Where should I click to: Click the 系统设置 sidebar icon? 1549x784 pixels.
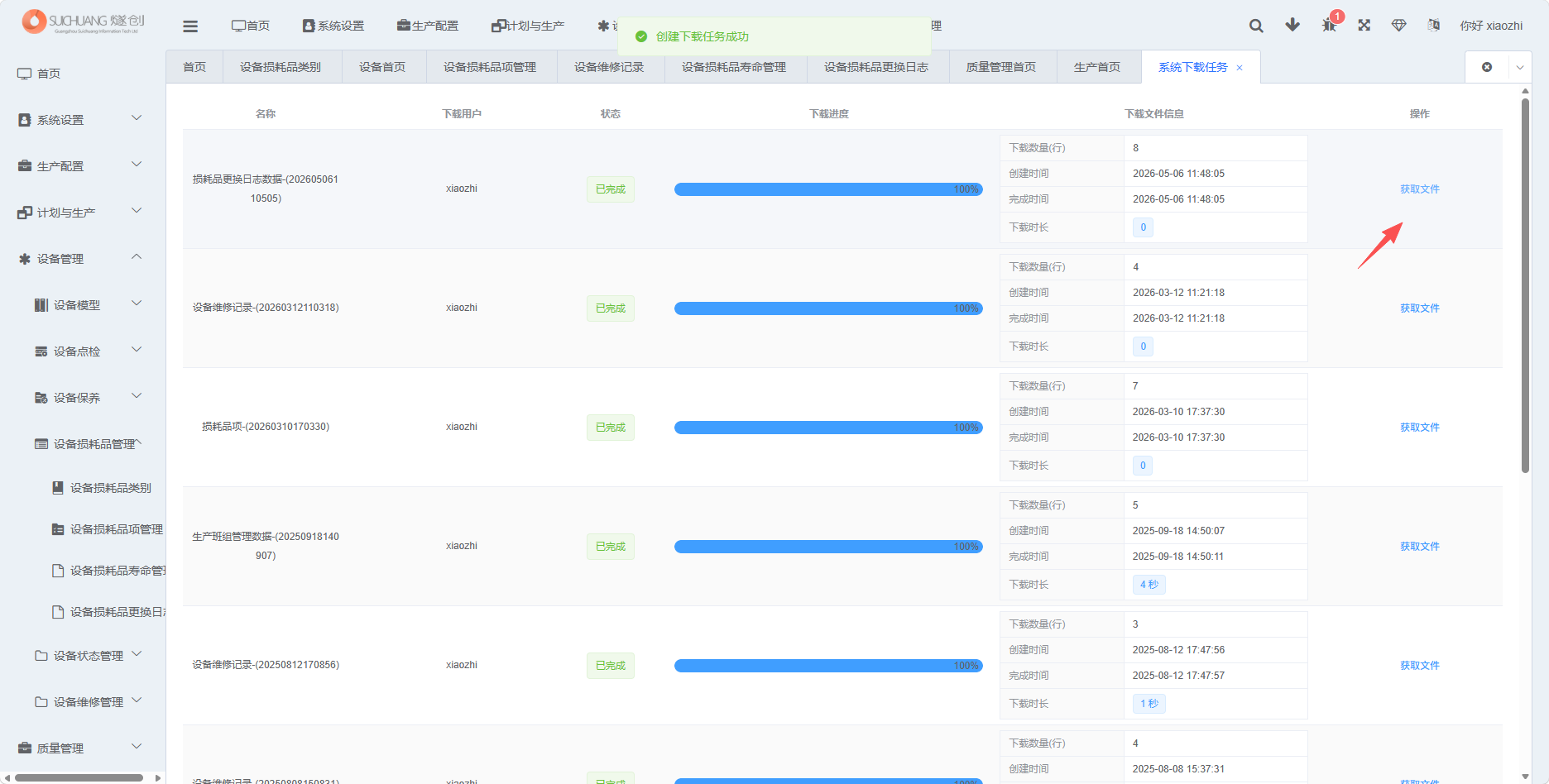coord(25,120)
